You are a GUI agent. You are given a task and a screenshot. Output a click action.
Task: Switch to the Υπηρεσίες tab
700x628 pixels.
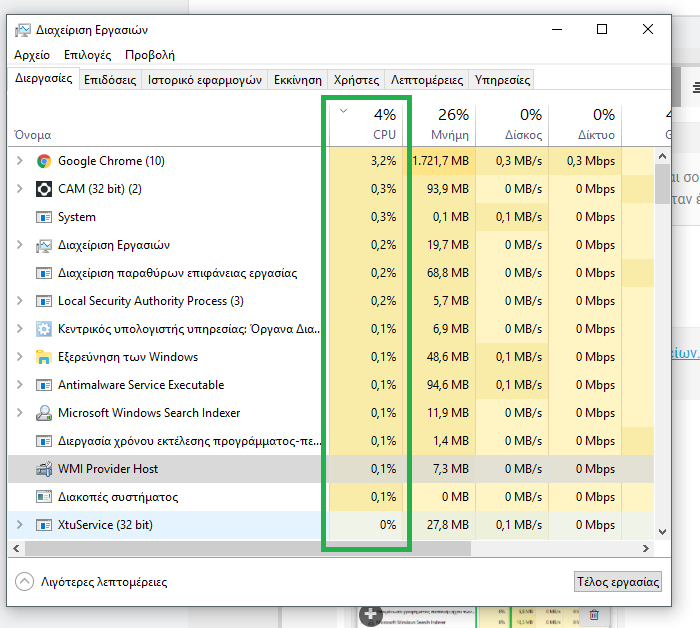[x=502, y=80]
